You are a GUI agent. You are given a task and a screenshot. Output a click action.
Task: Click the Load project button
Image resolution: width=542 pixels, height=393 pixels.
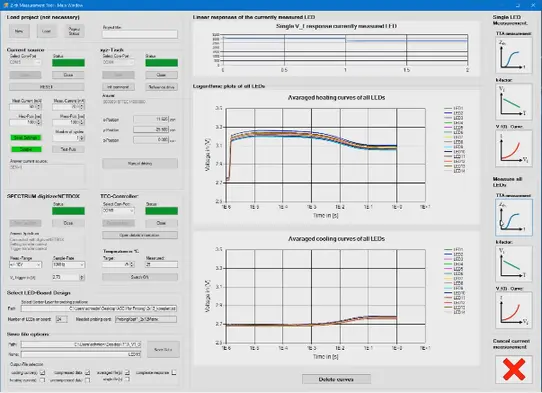[x=46, y=31]
